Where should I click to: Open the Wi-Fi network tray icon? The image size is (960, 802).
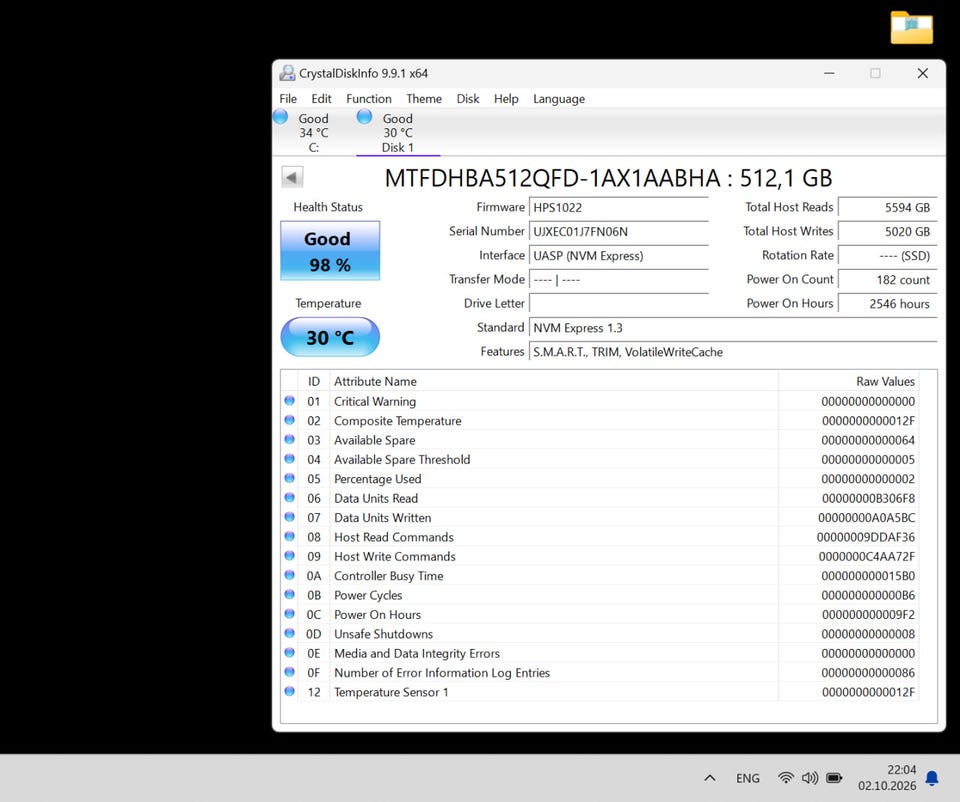point(786,778)
